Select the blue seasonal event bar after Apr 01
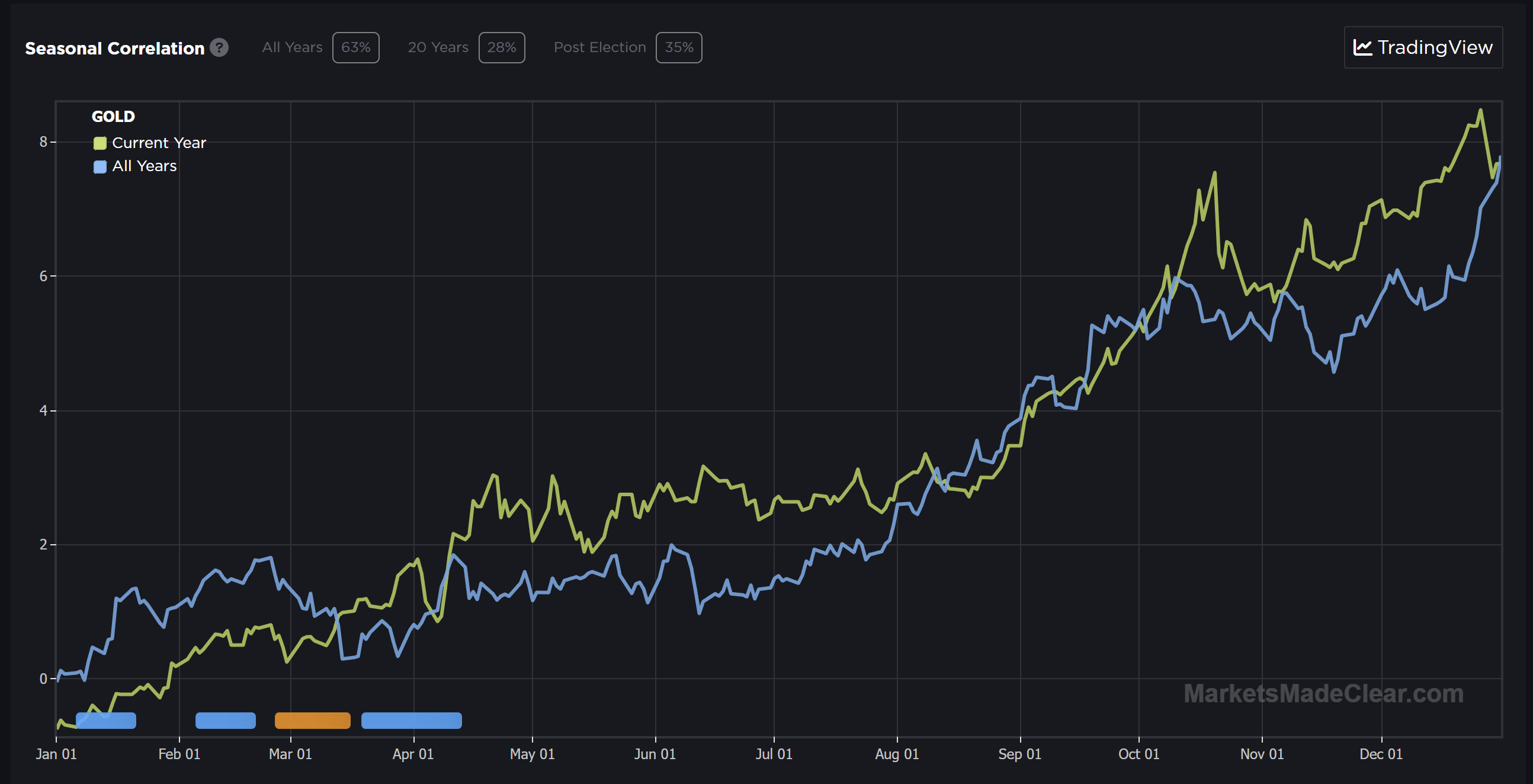Image resolution: width=1533 pixels, height=784 pixels. coord(411,721)
